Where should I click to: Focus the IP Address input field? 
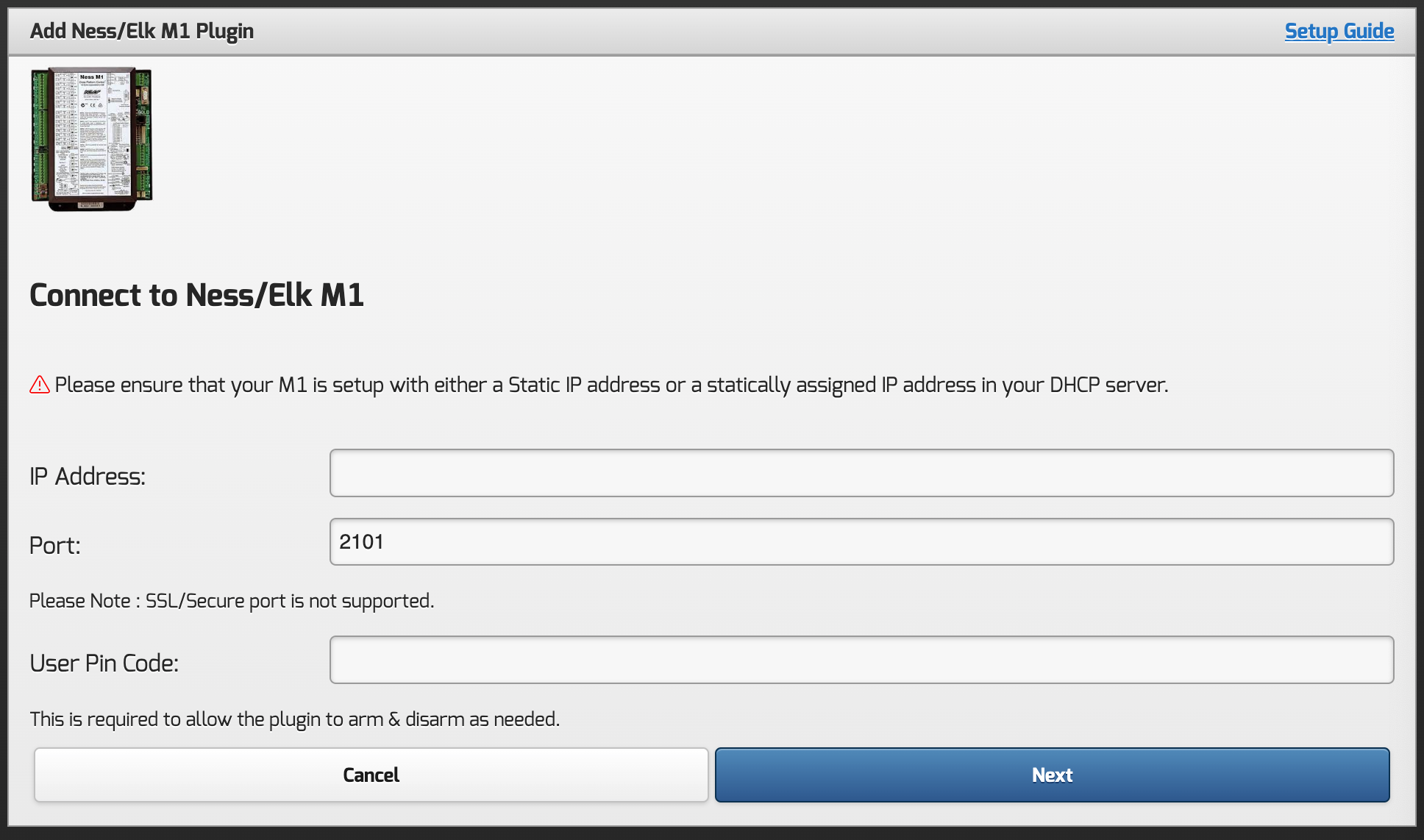(861, 473)
